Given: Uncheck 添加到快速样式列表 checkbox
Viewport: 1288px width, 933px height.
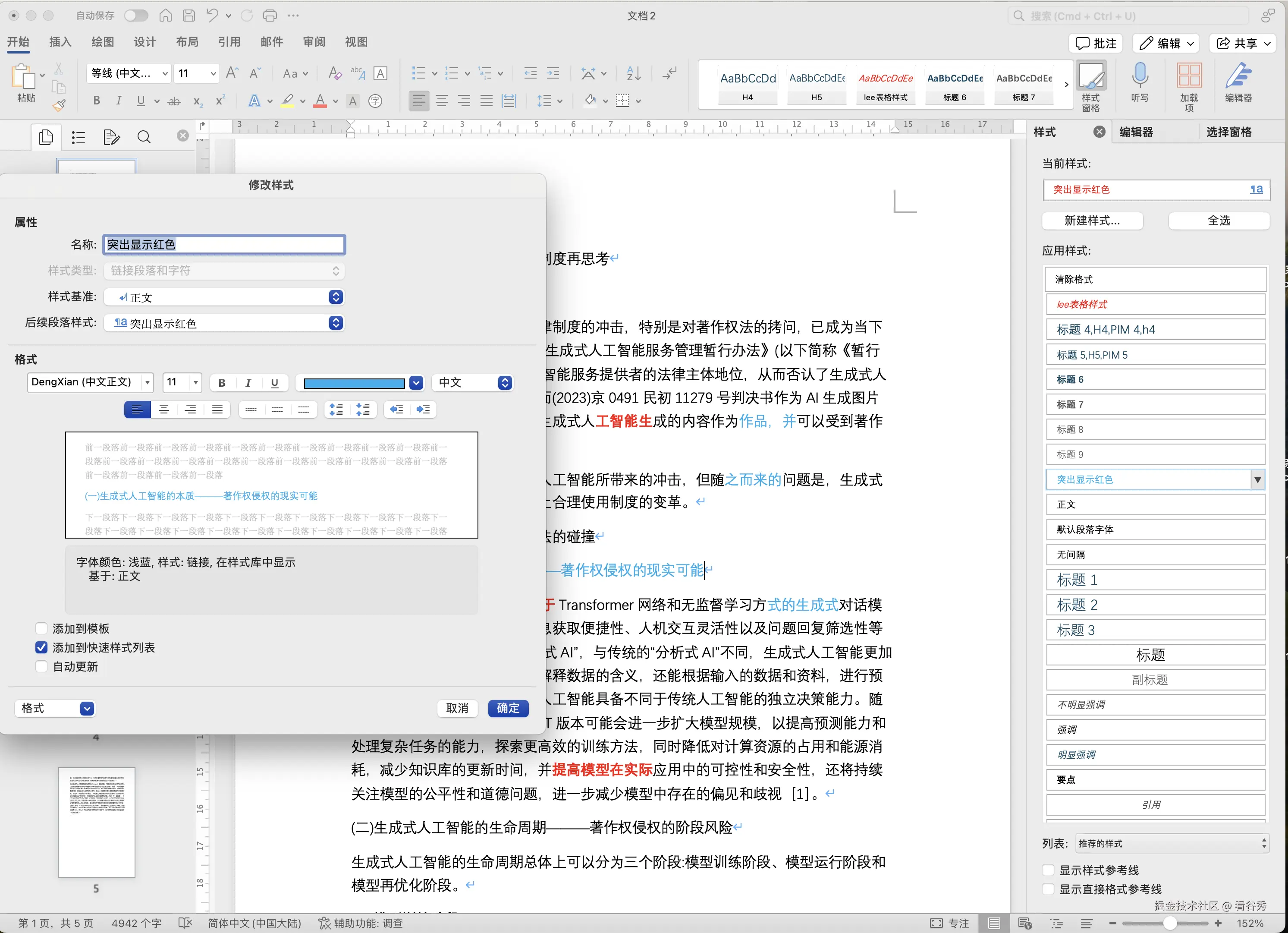Looking at the screenshot, I should tap(41, 647).
